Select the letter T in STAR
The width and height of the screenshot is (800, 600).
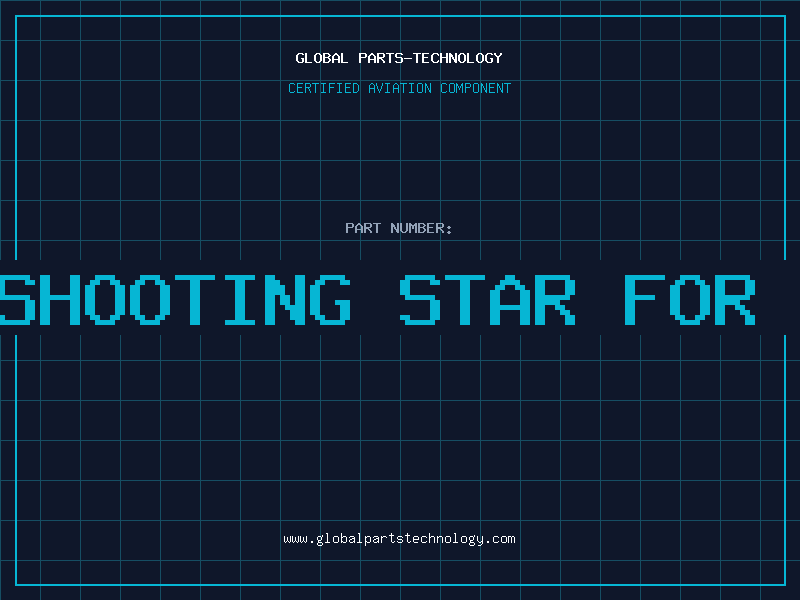tap(465, 300)
